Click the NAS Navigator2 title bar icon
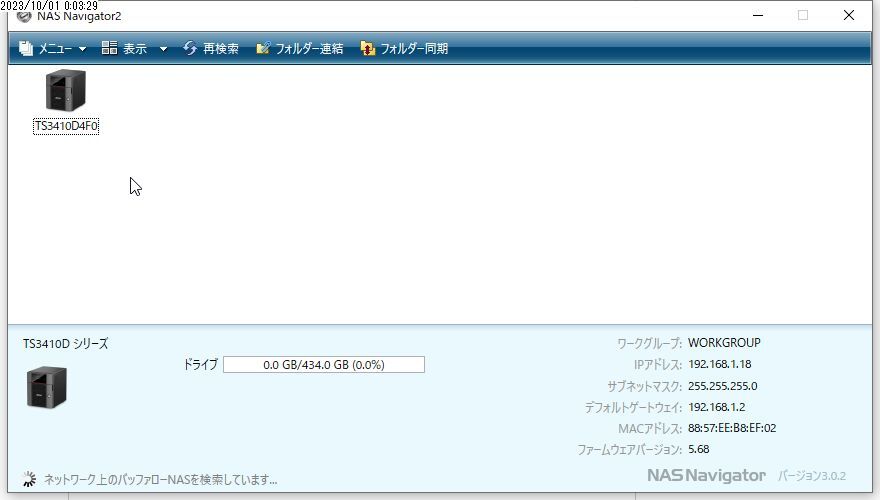The image size is (880, 500). pos(24,16)
